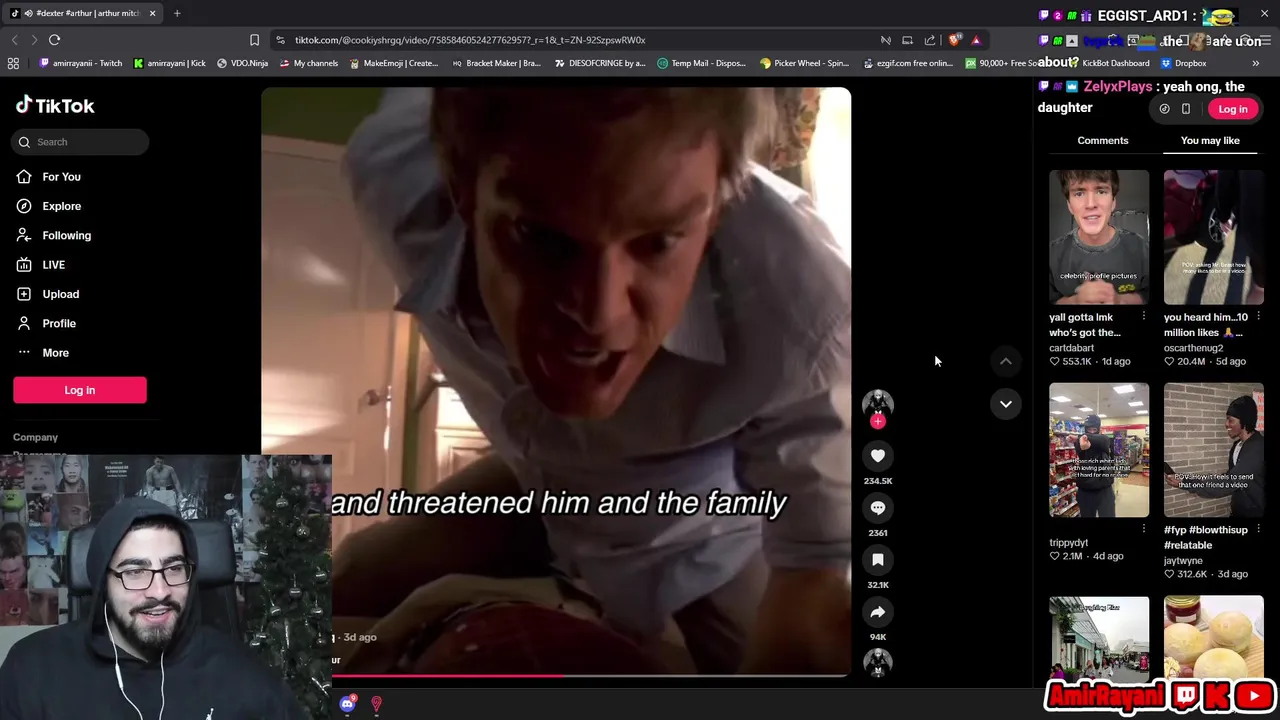
Task: Open the amirrayani | Kick bookmark
Action: click(x=169, y=63)
